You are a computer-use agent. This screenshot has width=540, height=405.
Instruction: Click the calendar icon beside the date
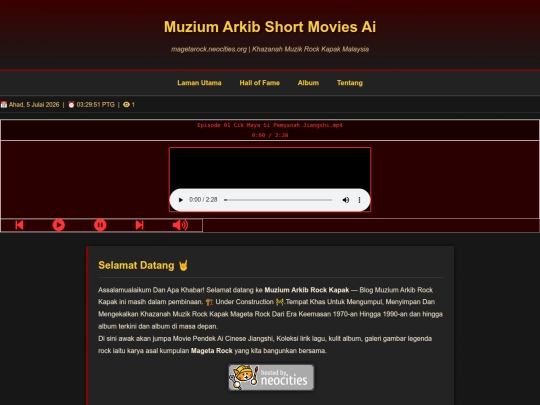pos(4,105)
